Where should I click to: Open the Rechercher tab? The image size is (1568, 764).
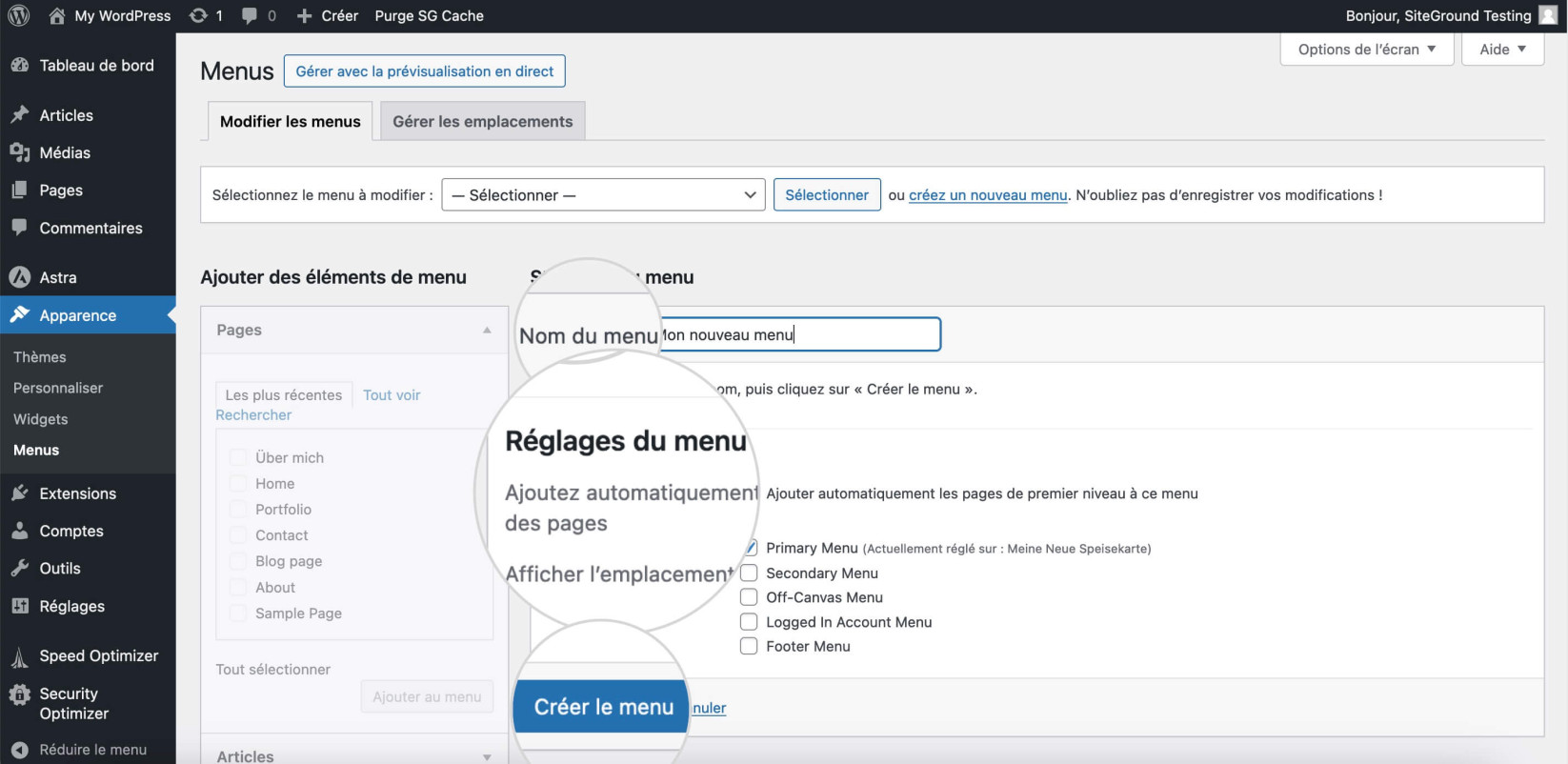(253, 415)
